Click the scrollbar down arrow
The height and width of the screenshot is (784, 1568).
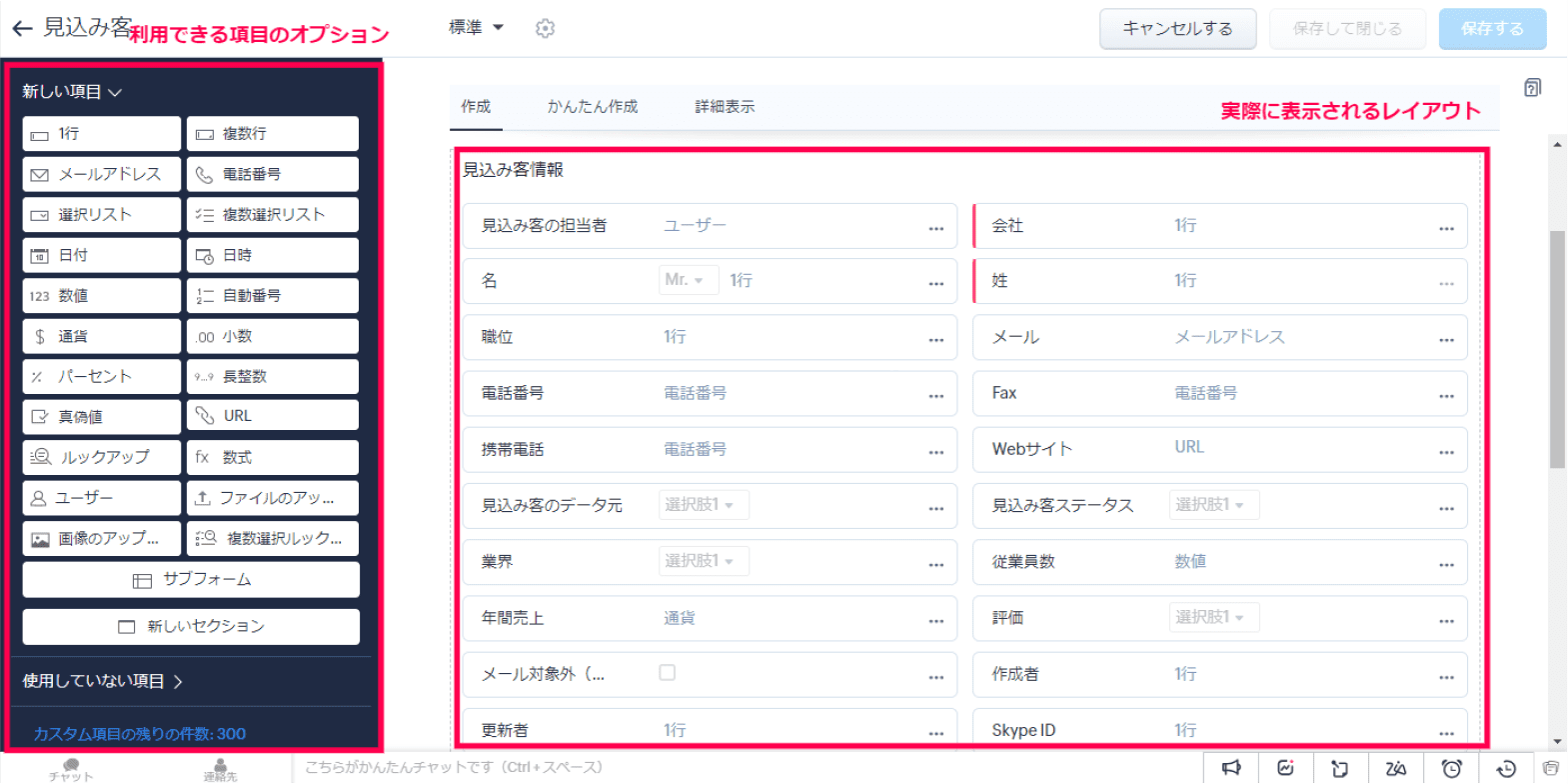(x=1557, y=742)
